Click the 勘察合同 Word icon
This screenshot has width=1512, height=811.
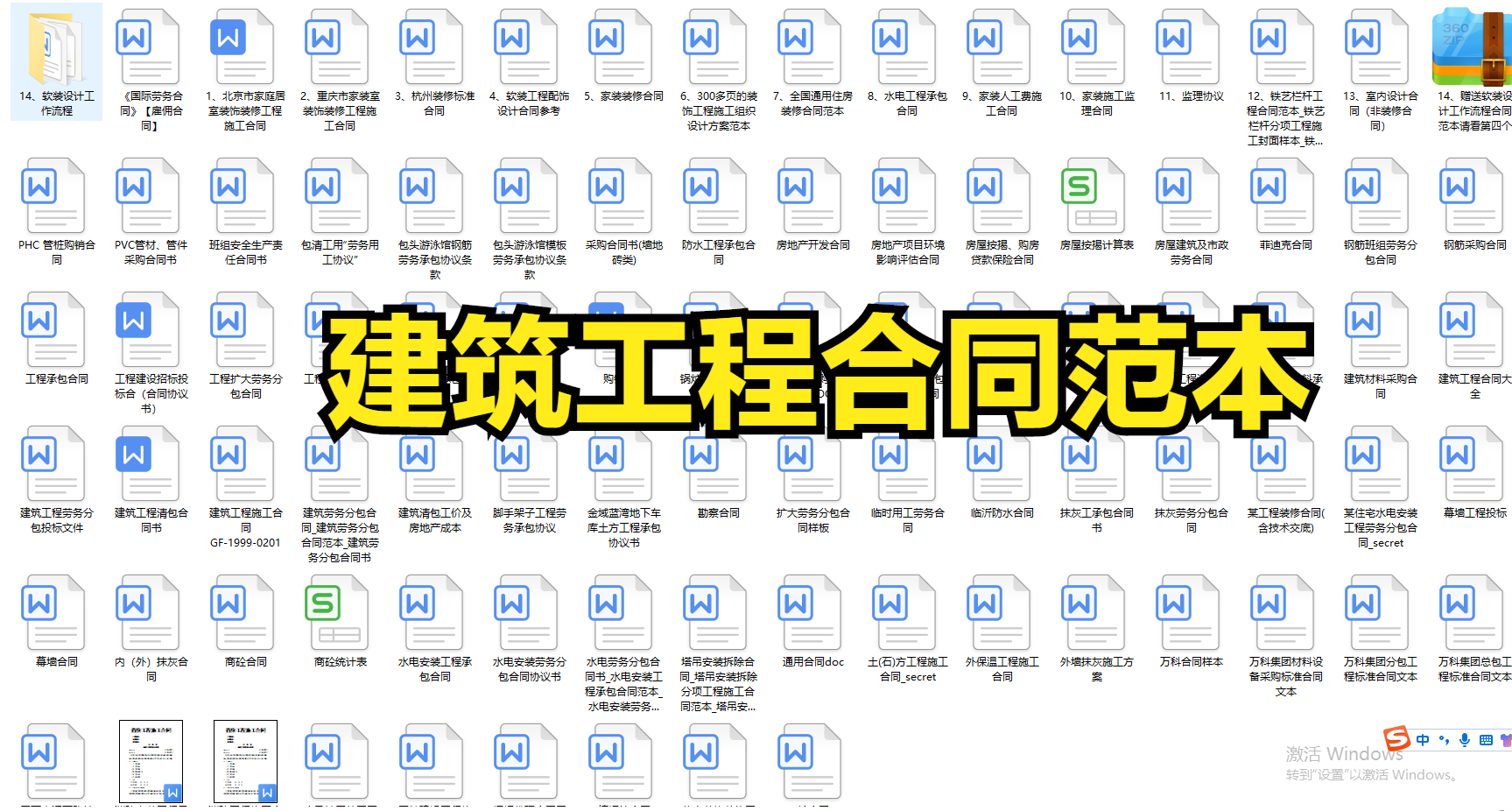point(714,464)
